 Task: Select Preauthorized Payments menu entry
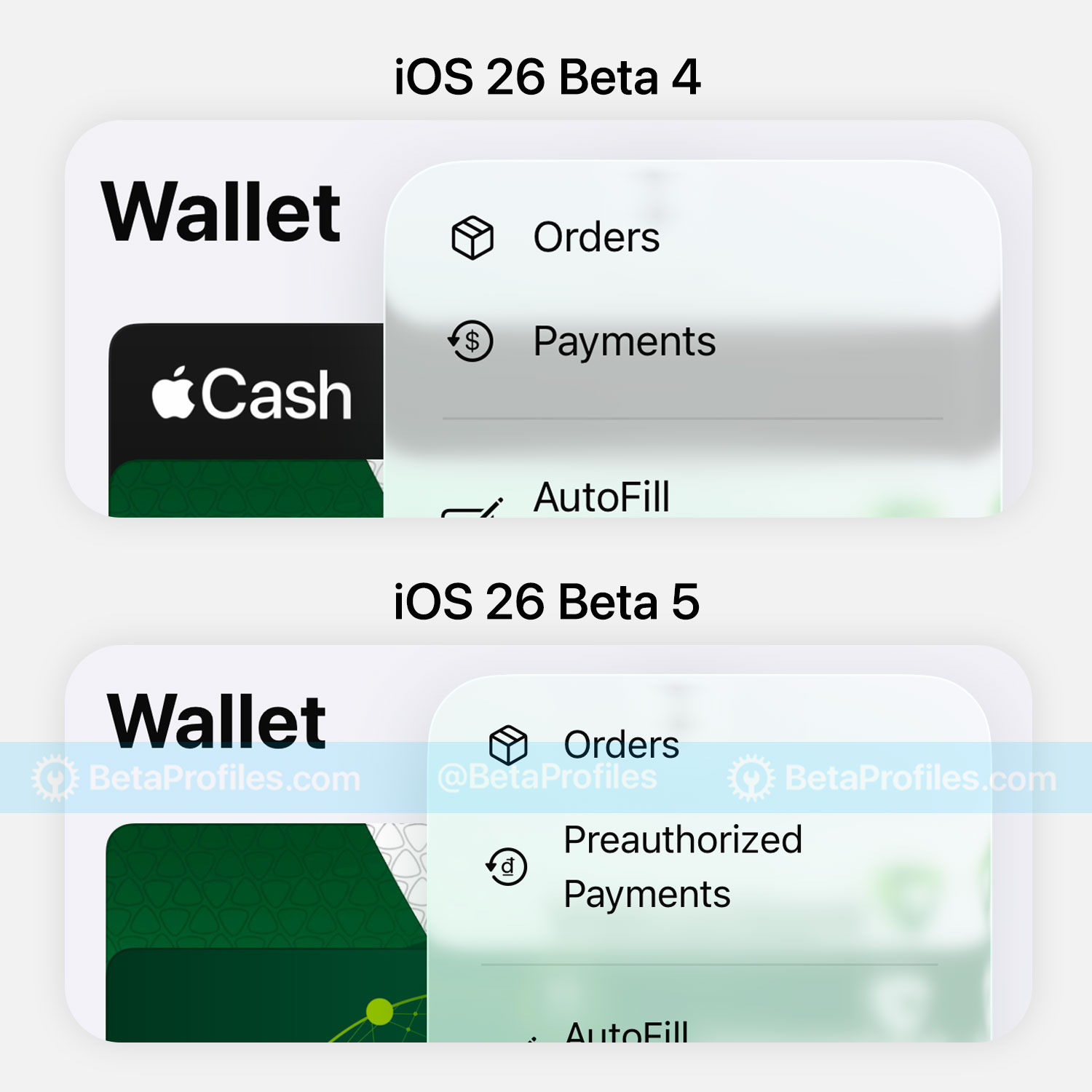pos(683,866)
